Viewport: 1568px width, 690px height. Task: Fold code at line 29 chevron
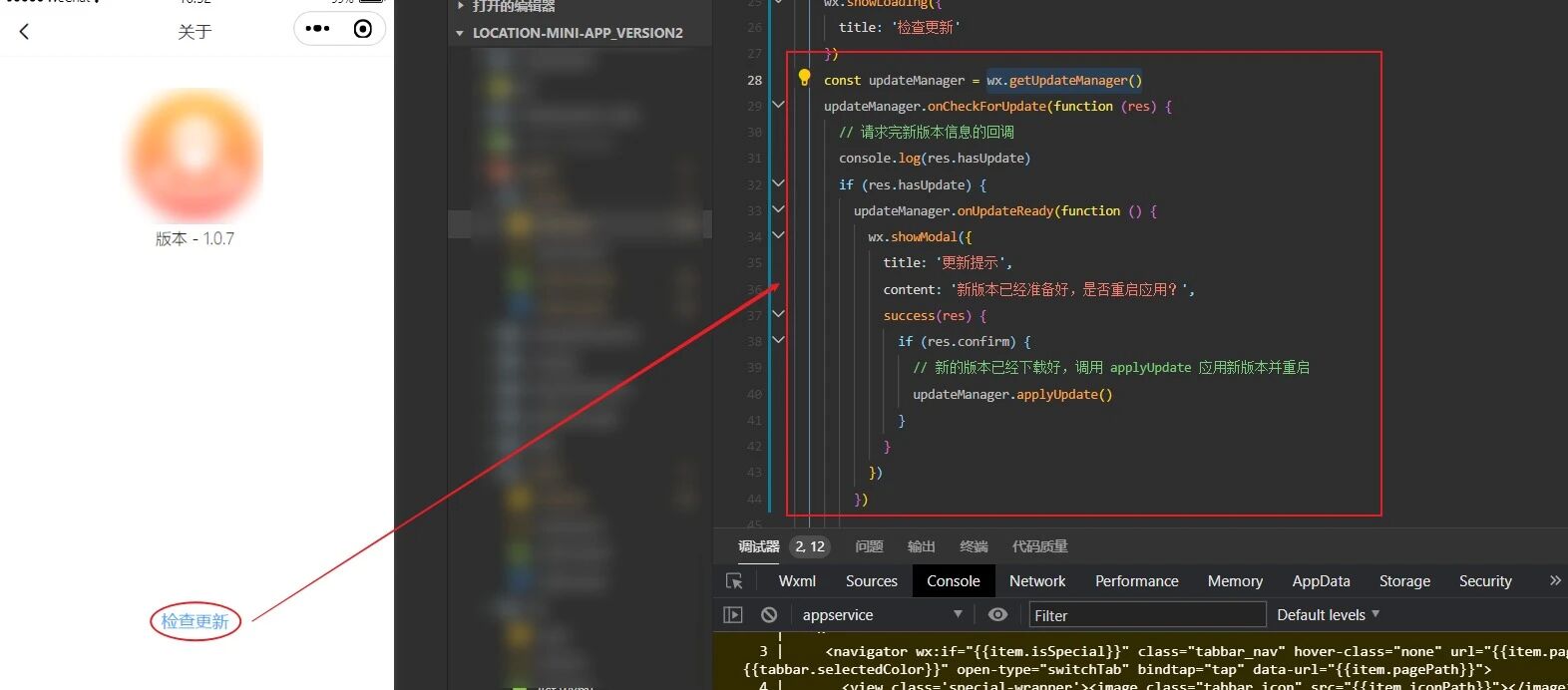pyautogui.click(x=778, y=105)
